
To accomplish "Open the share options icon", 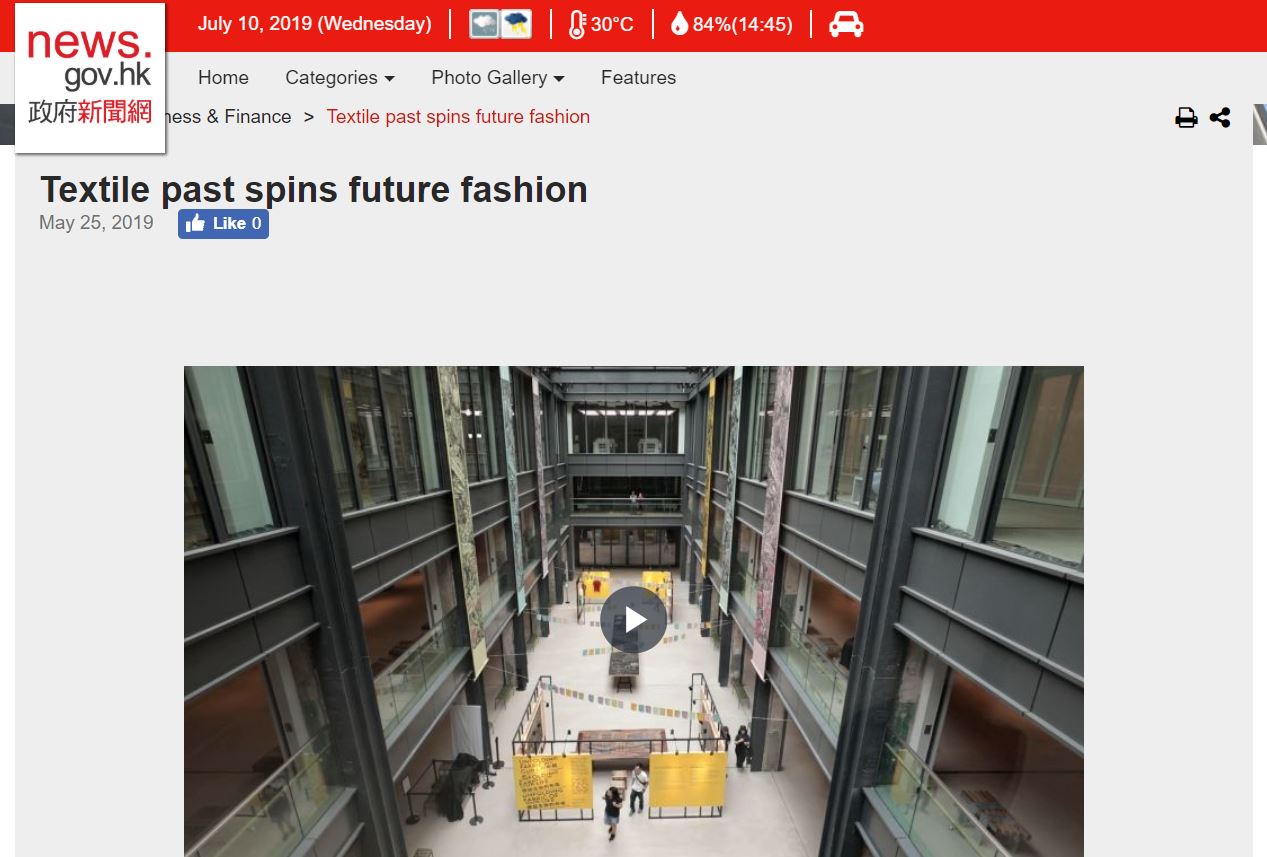I will [x=1220, y=118].
